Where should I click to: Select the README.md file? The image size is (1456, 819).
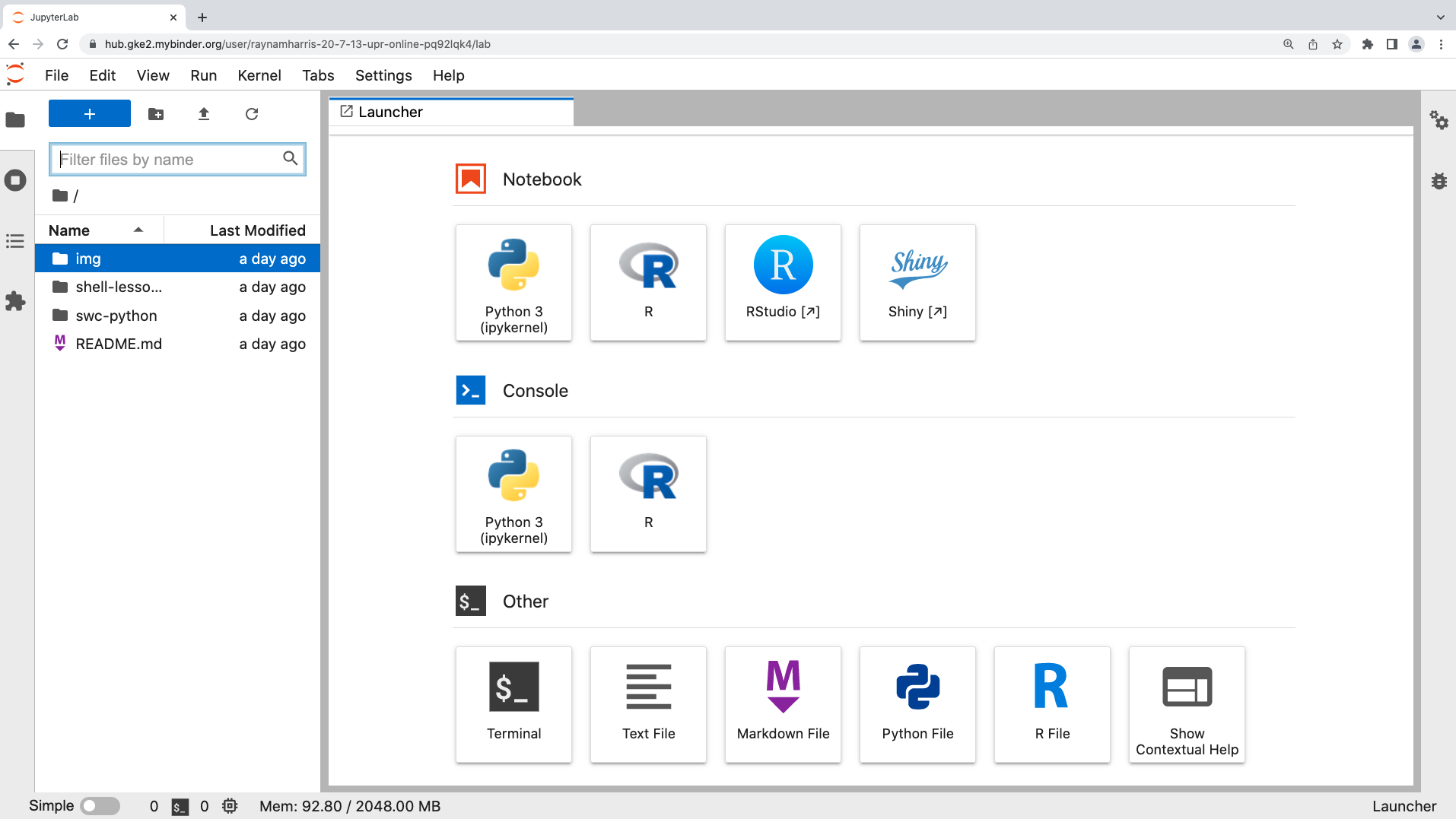[177, 344]
